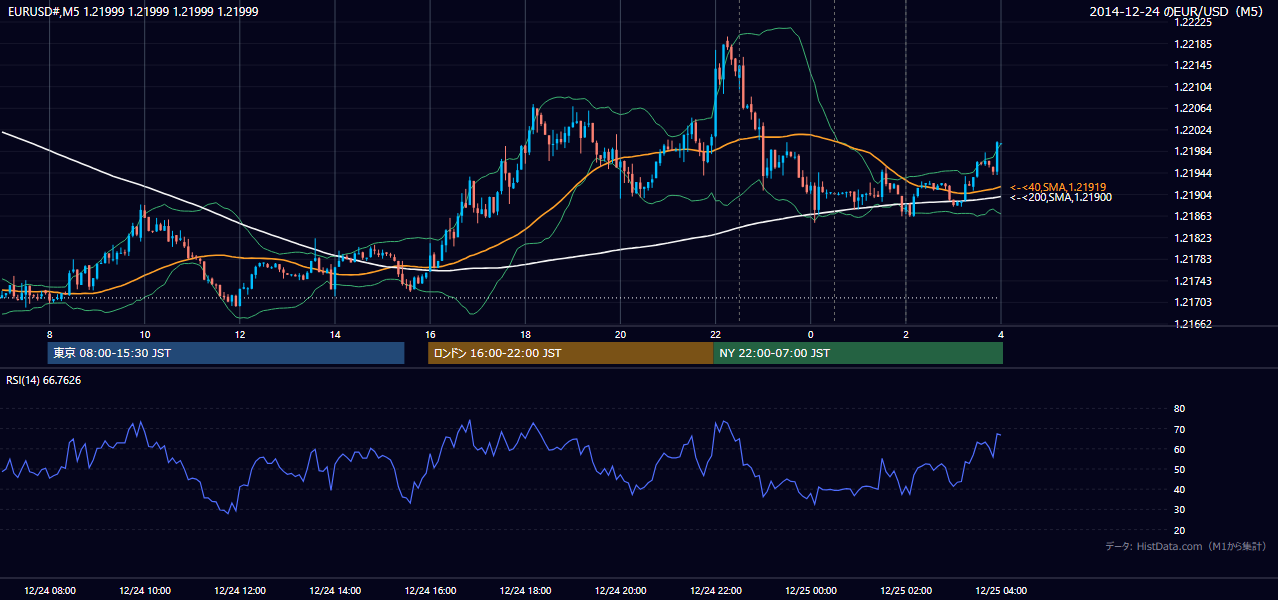The image size is (1278, 600).
Task: Select the NY 22:00-07:00 JST session bar
Action: coord(858,353)
